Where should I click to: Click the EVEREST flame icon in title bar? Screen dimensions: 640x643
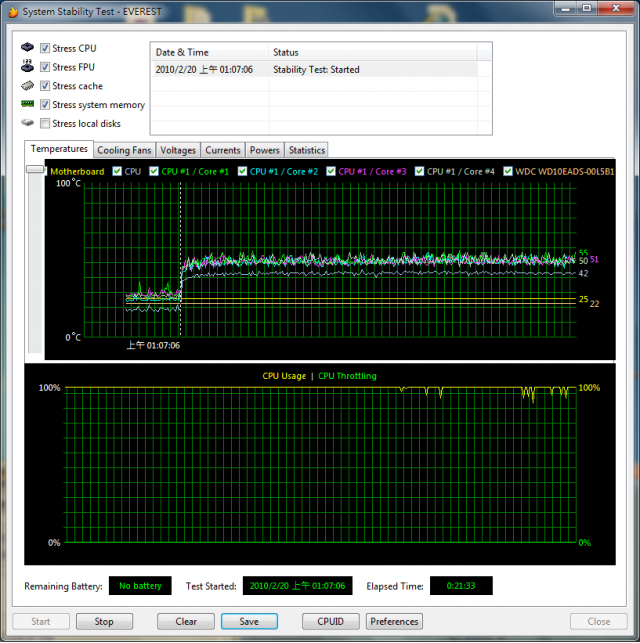point(13,11)
